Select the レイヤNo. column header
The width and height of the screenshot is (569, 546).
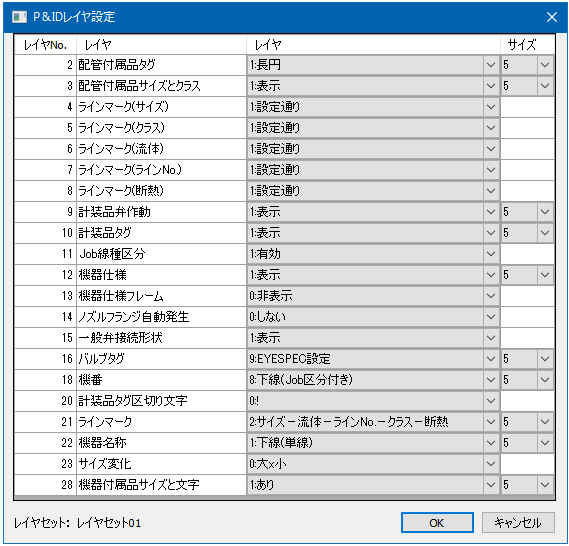click(x=45, y=45)
